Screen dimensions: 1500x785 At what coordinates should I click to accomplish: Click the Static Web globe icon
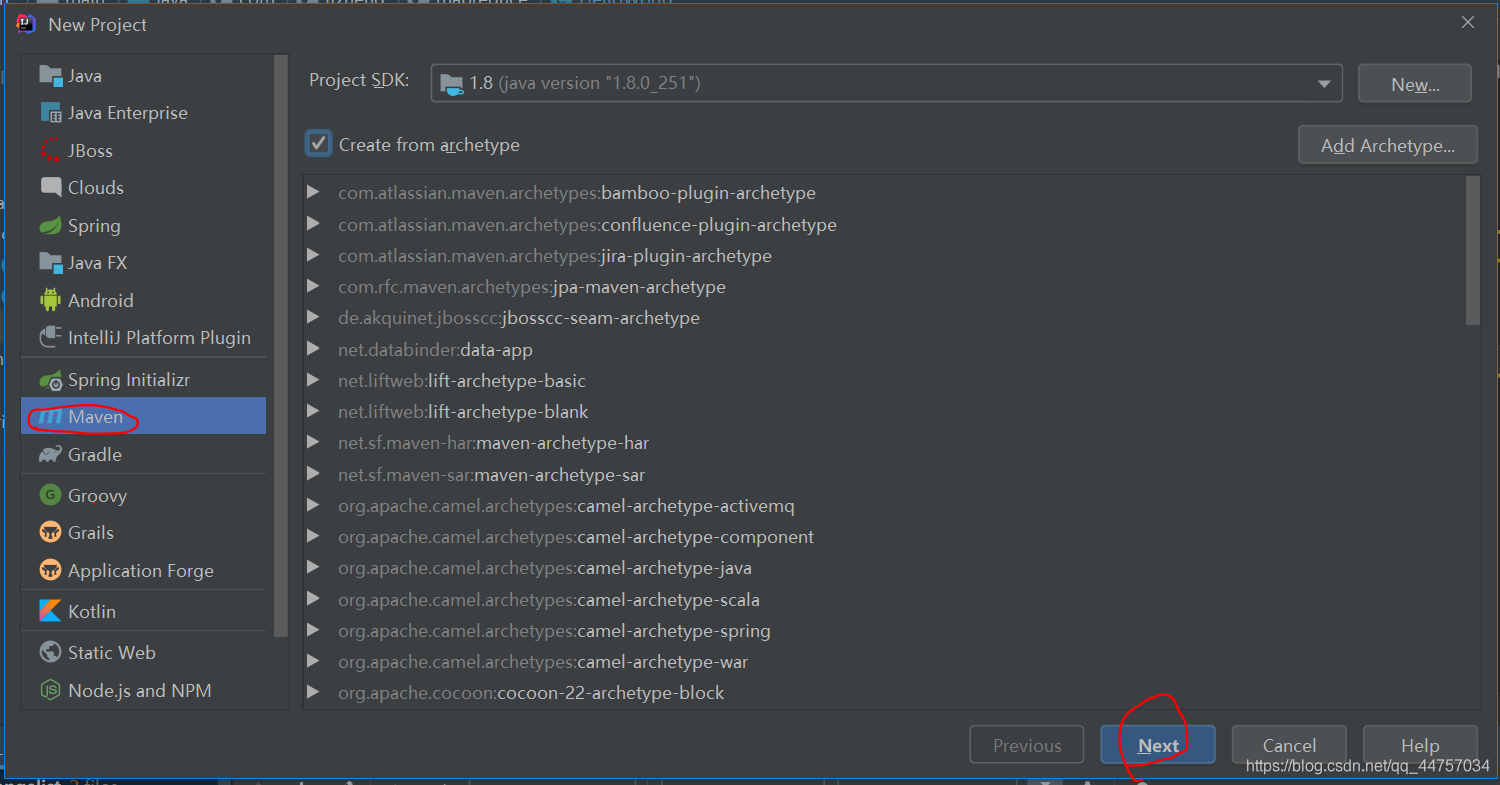tap(50, 652)
